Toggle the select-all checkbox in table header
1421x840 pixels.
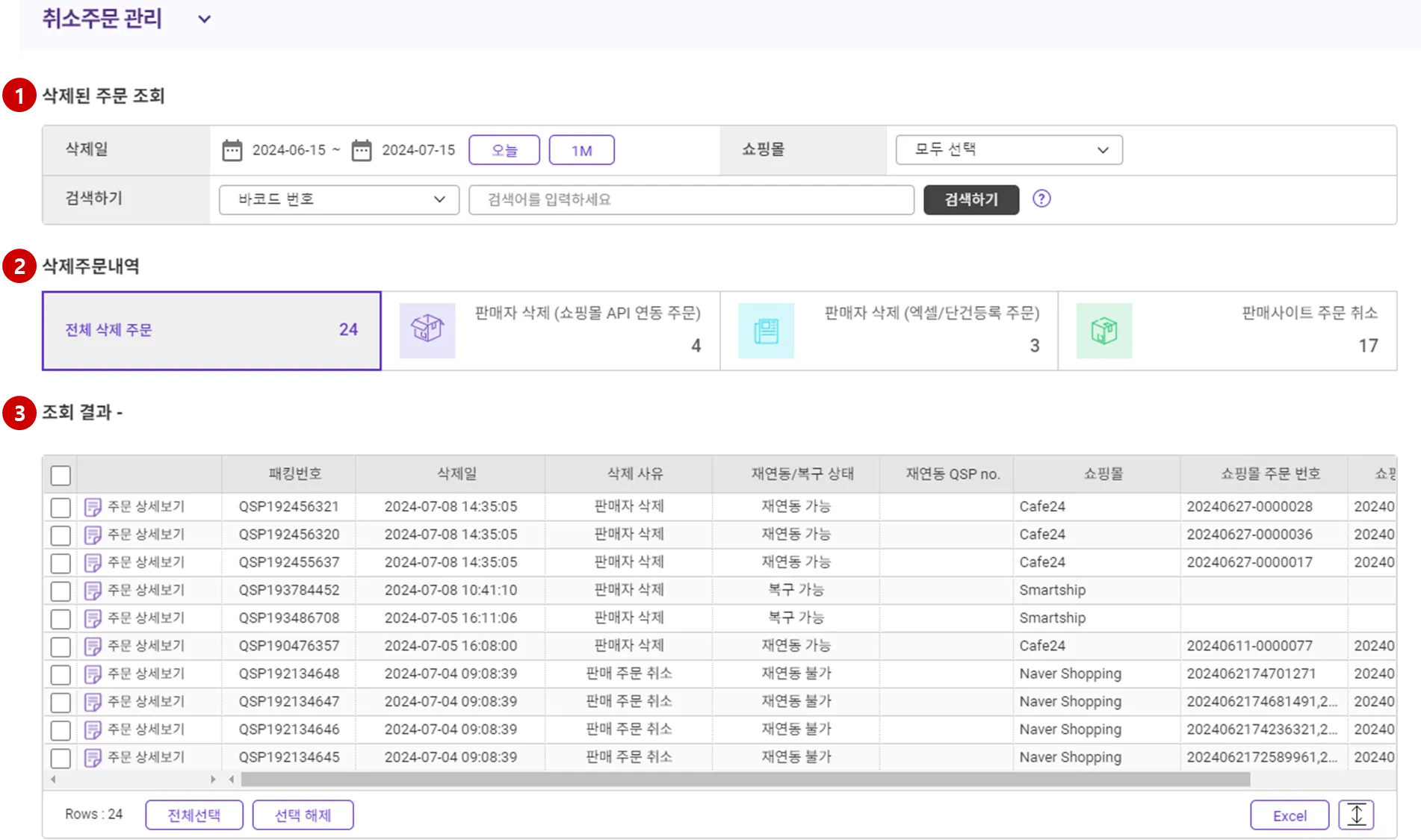click(x=61, y=475)
